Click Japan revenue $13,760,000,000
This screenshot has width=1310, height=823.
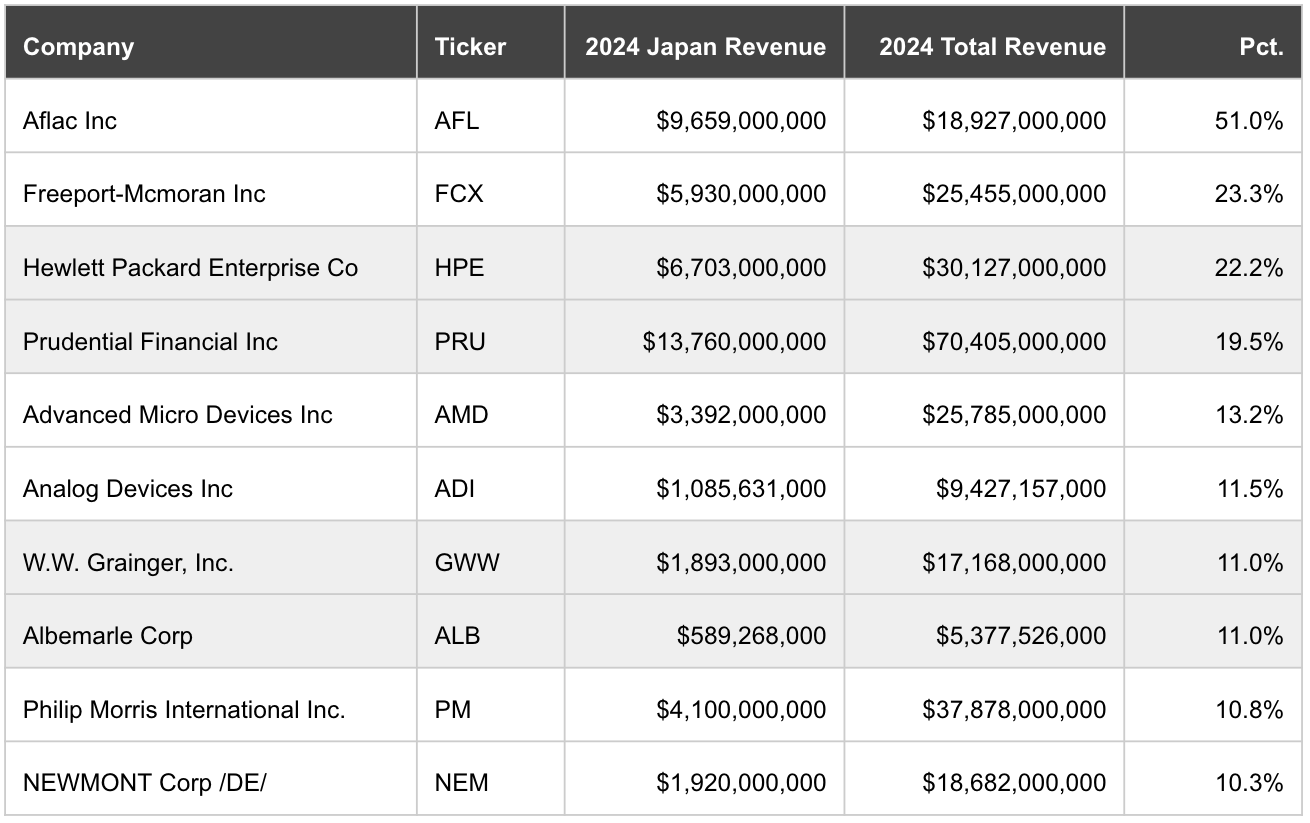pos(704,337)
